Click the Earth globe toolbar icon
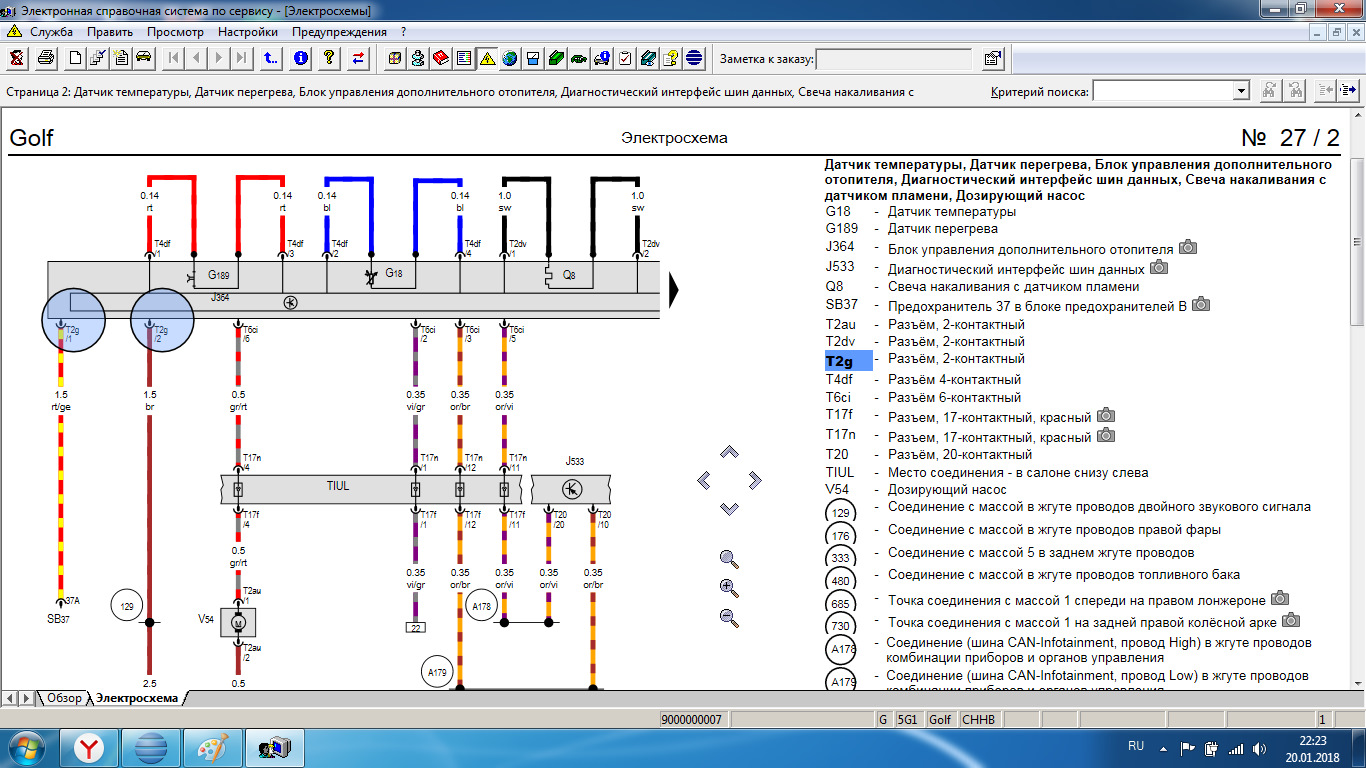This screenshot has width=1366, height=768. 510,58
